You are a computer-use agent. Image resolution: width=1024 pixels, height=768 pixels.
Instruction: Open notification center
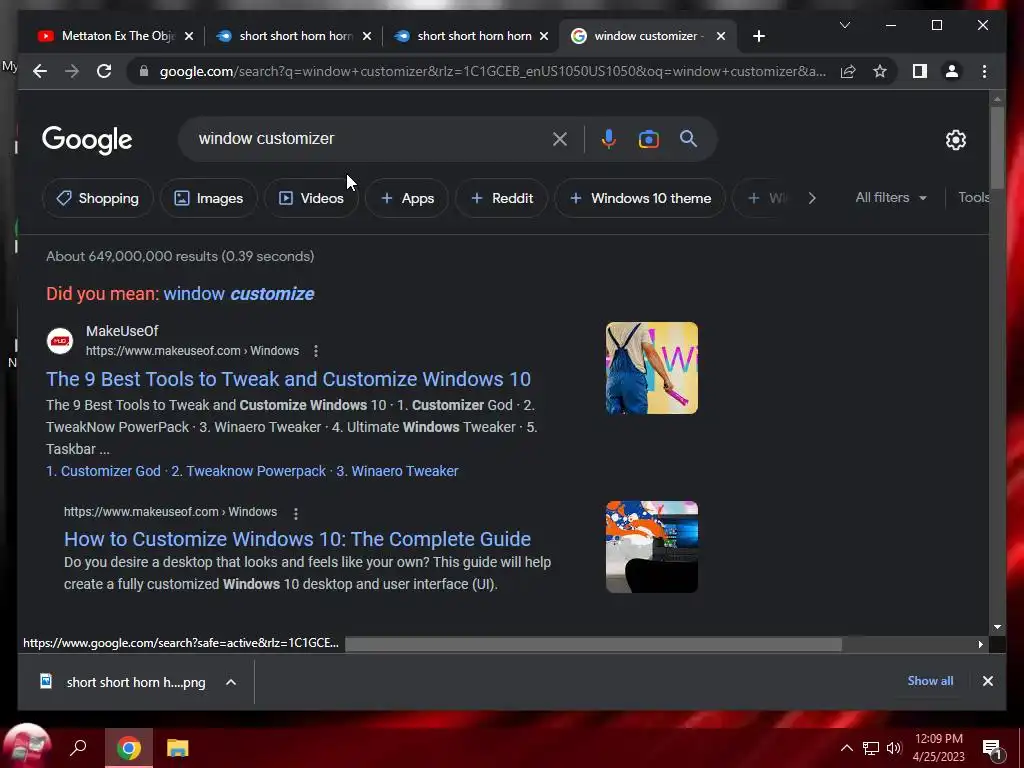coord(991,749)
